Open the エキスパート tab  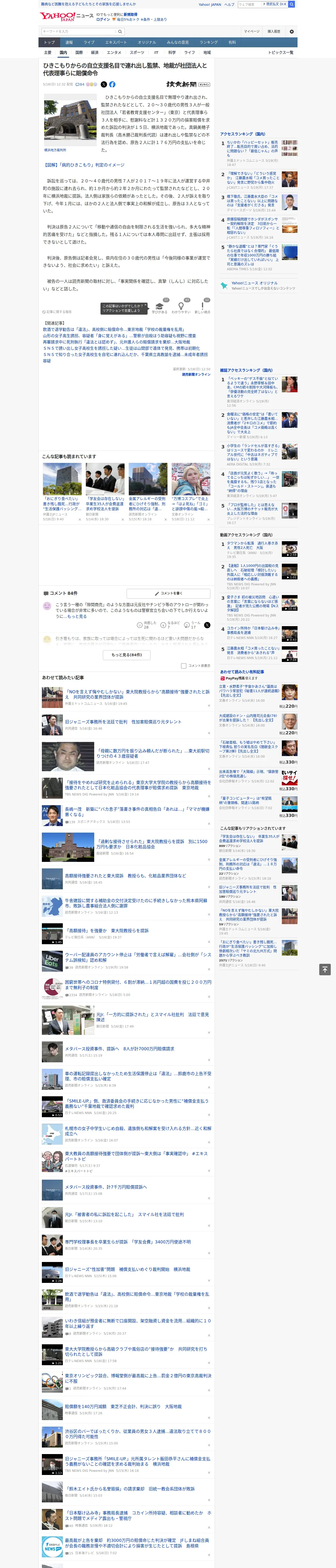116,43
